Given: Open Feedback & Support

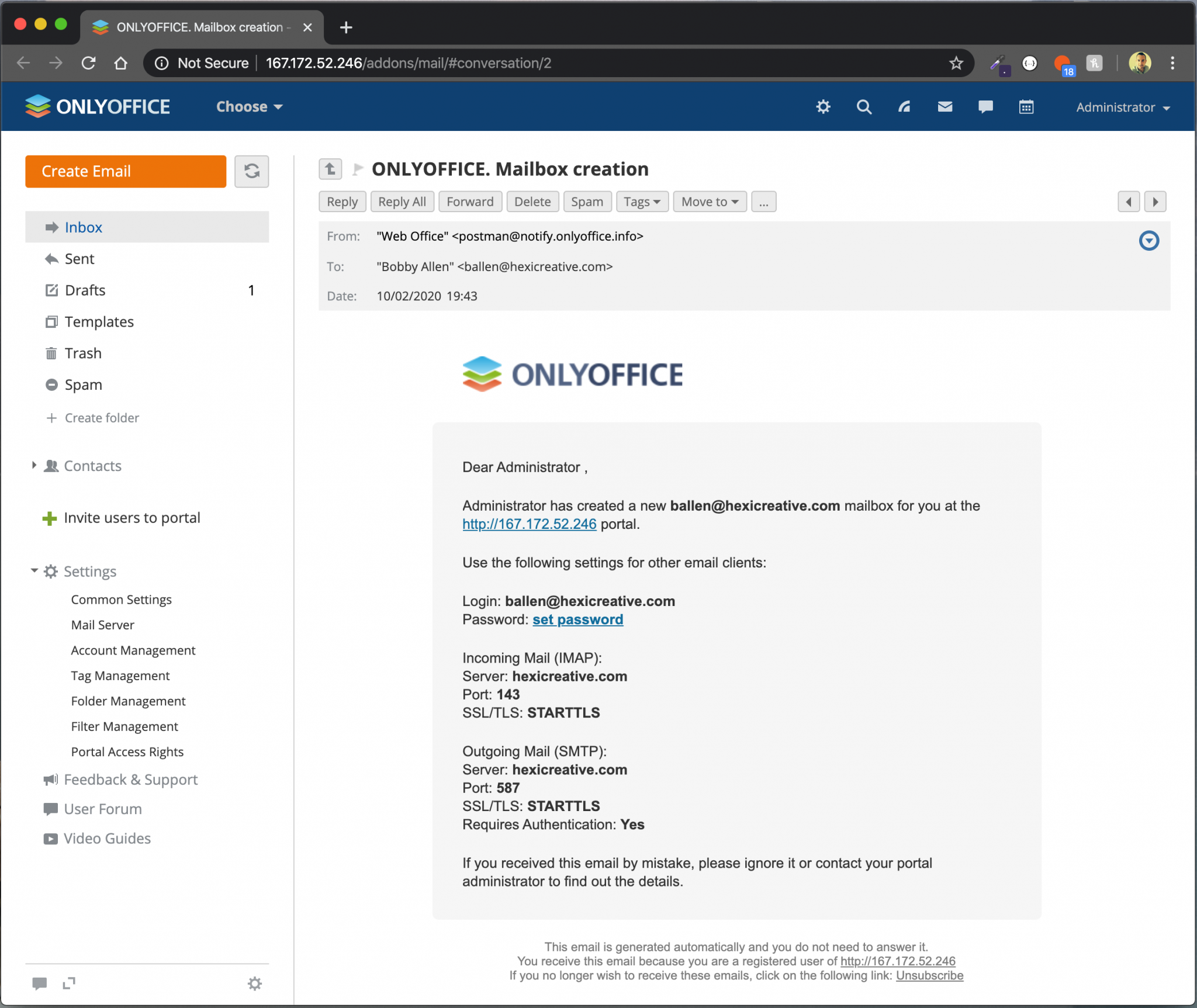Looking at the screenshot, I should pyautogui.click(x=121, y=780).
